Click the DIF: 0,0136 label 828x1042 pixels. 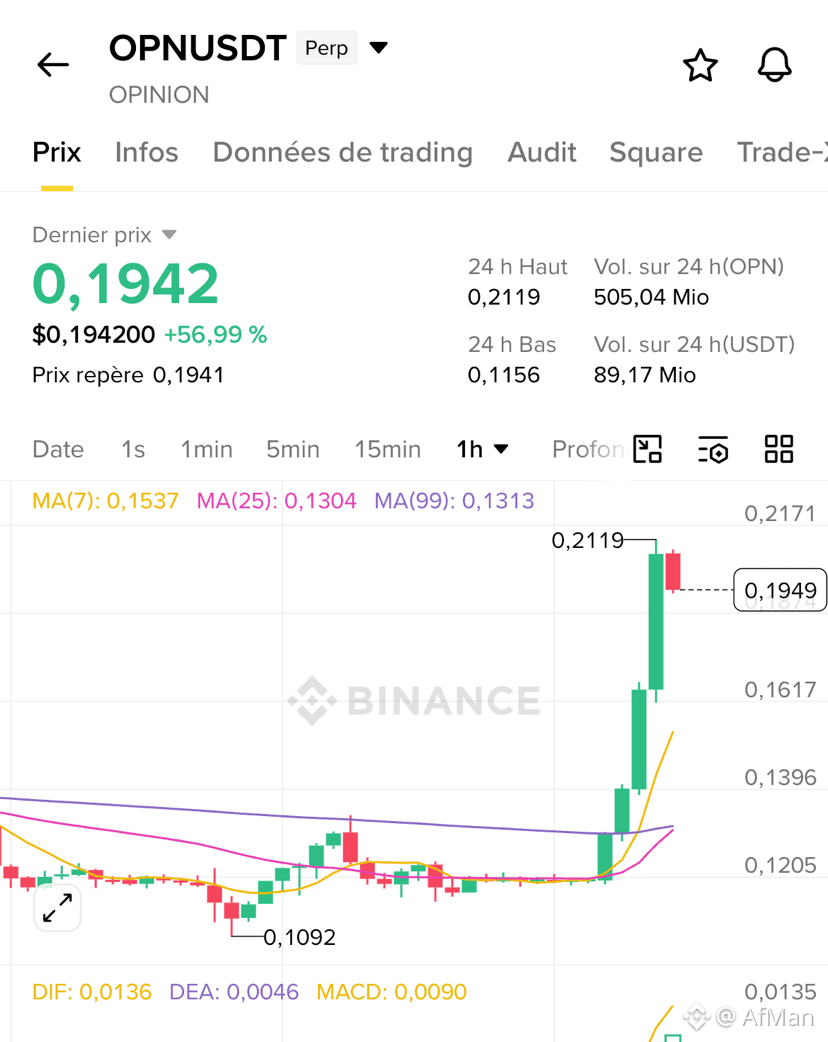pos(92,991)
